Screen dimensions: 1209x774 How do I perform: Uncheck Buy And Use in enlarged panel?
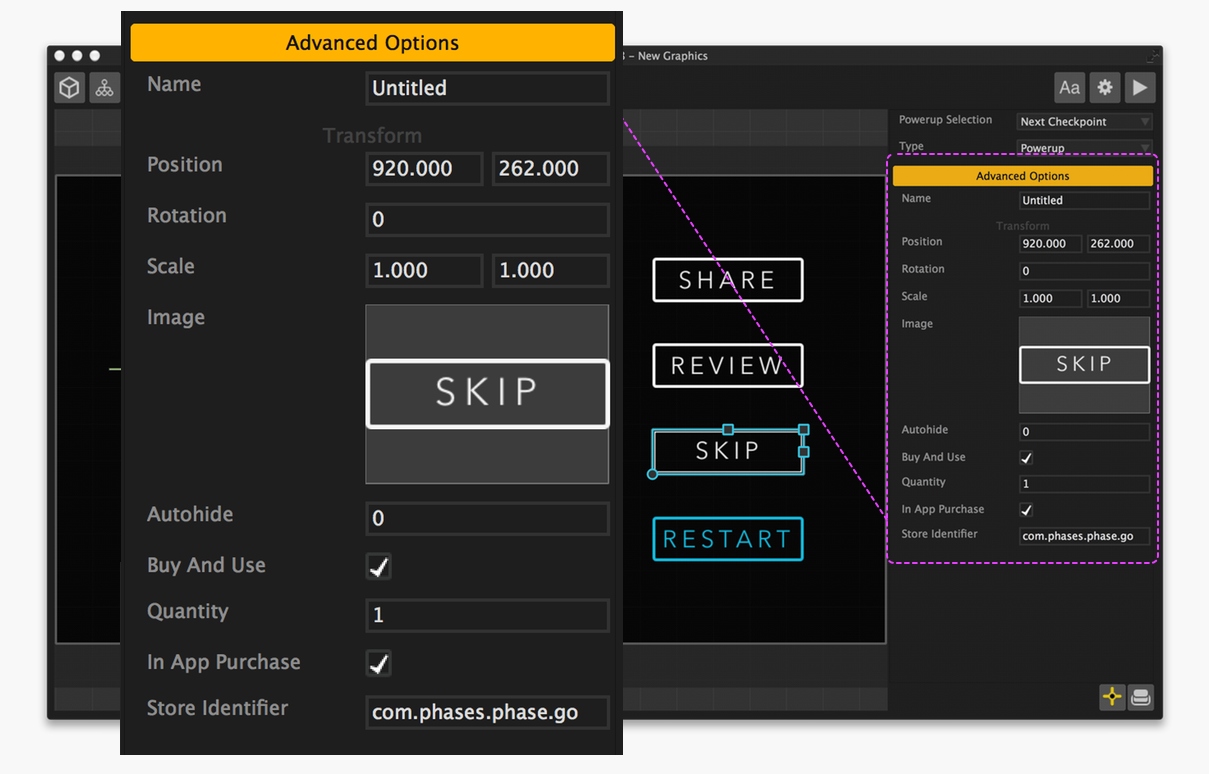379,567
